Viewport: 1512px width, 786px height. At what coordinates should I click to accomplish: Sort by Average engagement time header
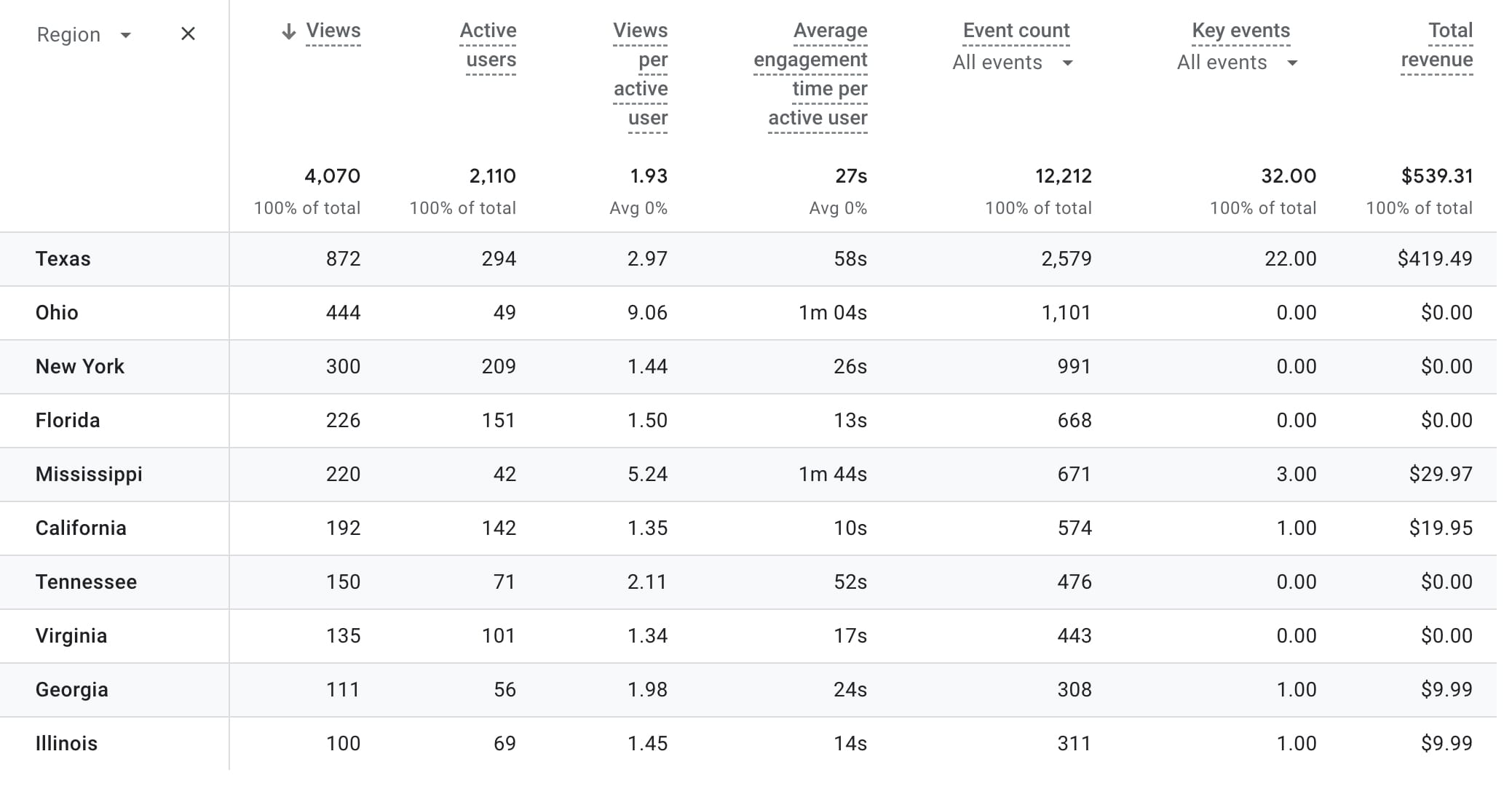tap(811, 74)
